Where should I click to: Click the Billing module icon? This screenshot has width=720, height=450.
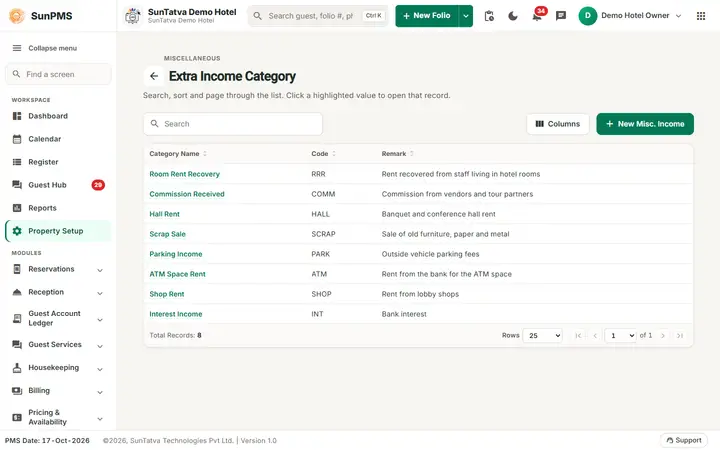(17, 391)
